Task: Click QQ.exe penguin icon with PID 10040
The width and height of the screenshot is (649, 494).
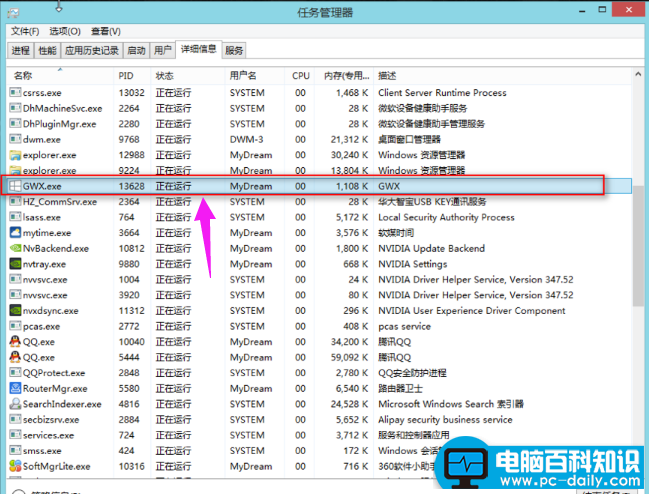Action: point(15,341)
